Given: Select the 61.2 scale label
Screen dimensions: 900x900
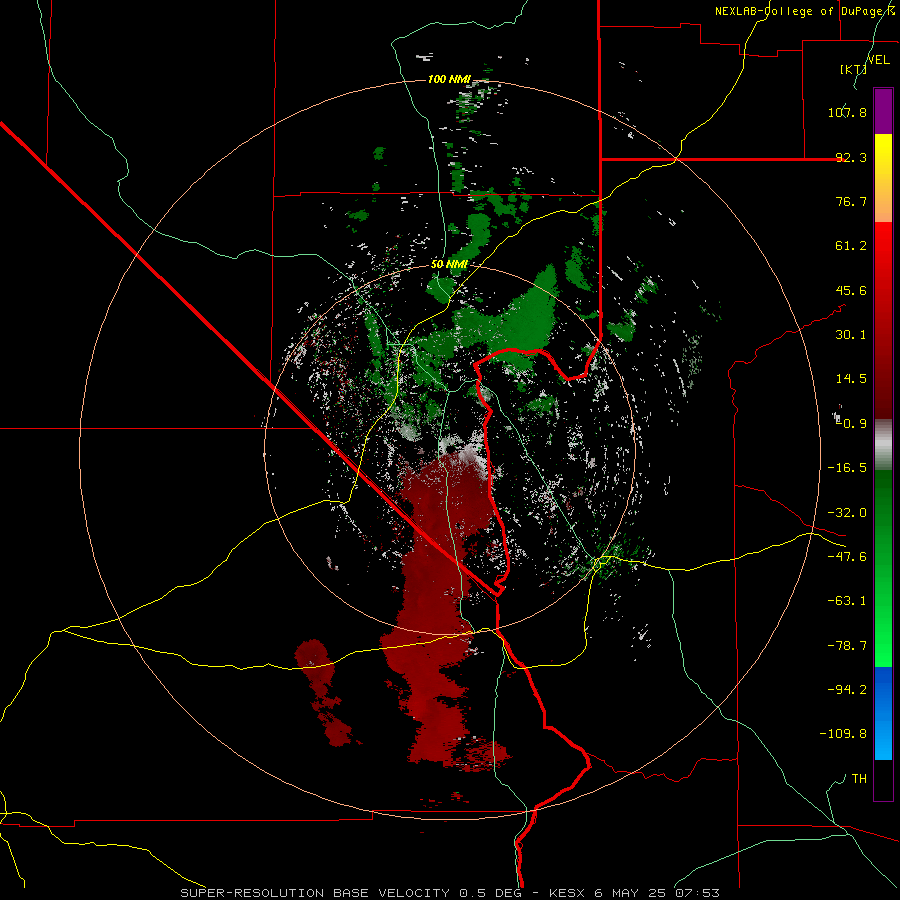Looking at the screenshot, I should coord(851,246).
